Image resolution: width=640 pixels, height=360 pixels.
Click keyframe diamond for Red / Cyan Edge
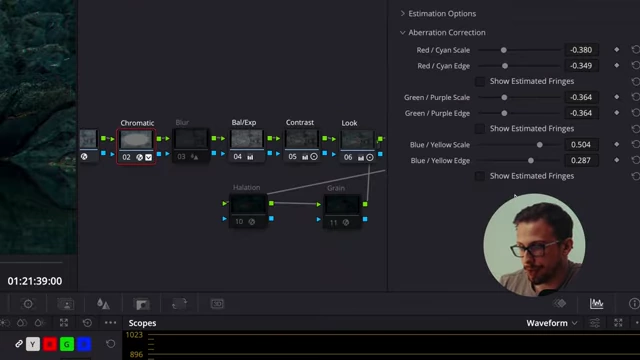click(616, 65)
